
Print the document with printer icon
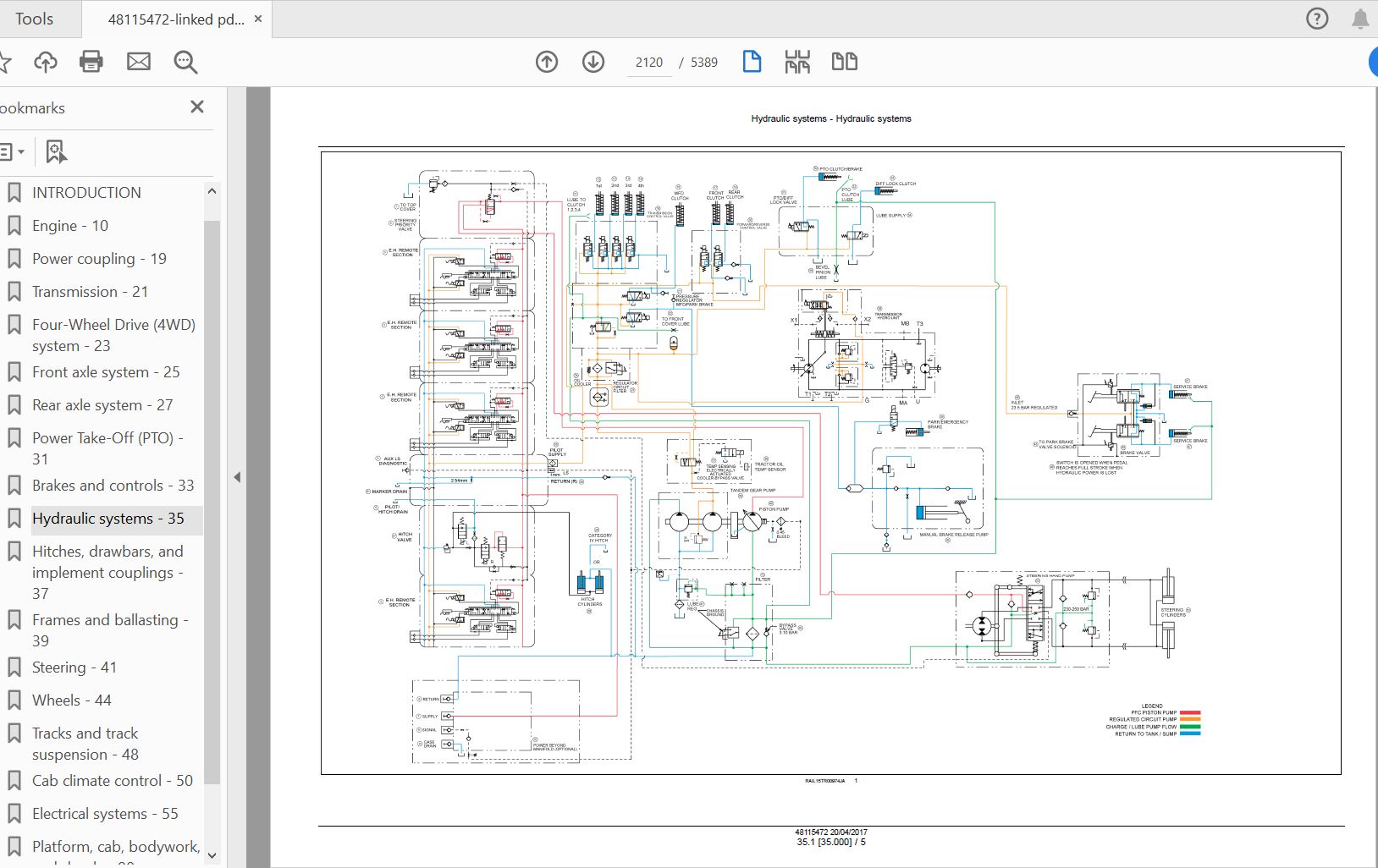(91, 62)
